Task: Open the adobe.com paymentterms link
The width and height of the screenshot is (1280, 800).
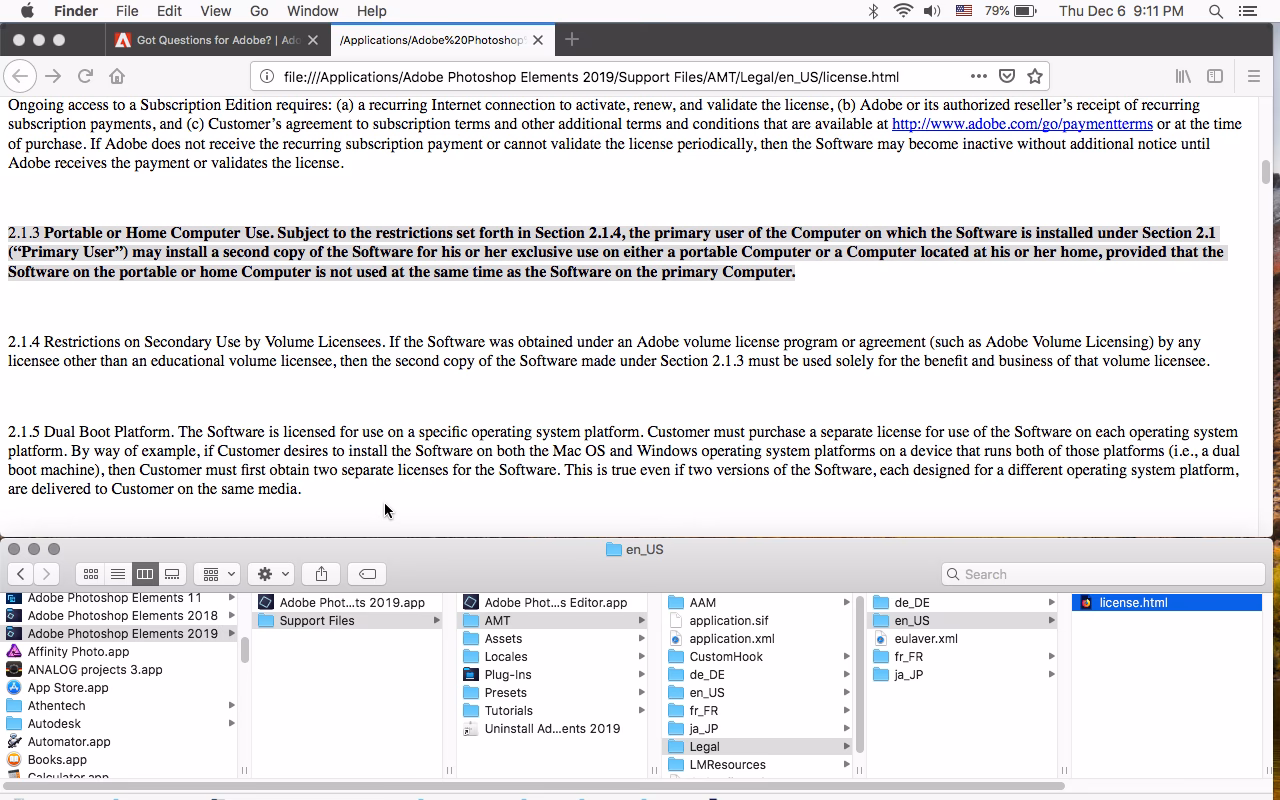Action: tap(1022, 124)
